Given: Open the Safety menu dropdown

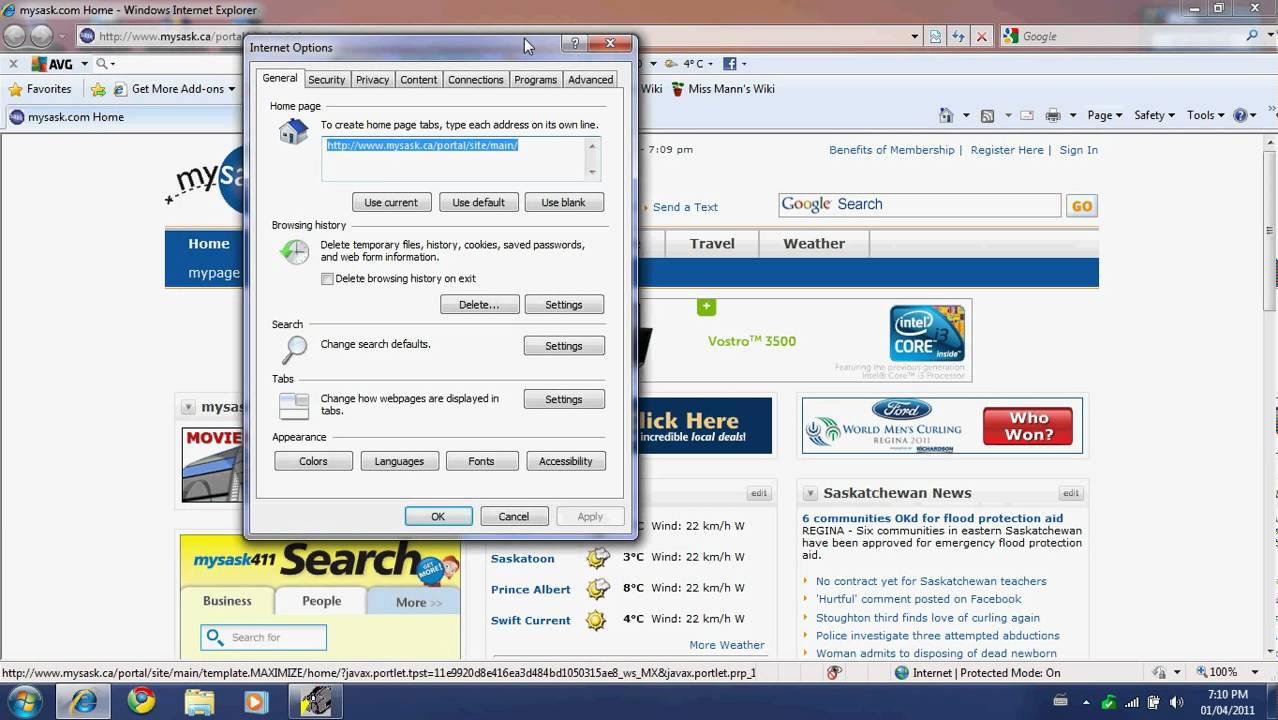Looking at the screenshot, I should coord(1155,115).
